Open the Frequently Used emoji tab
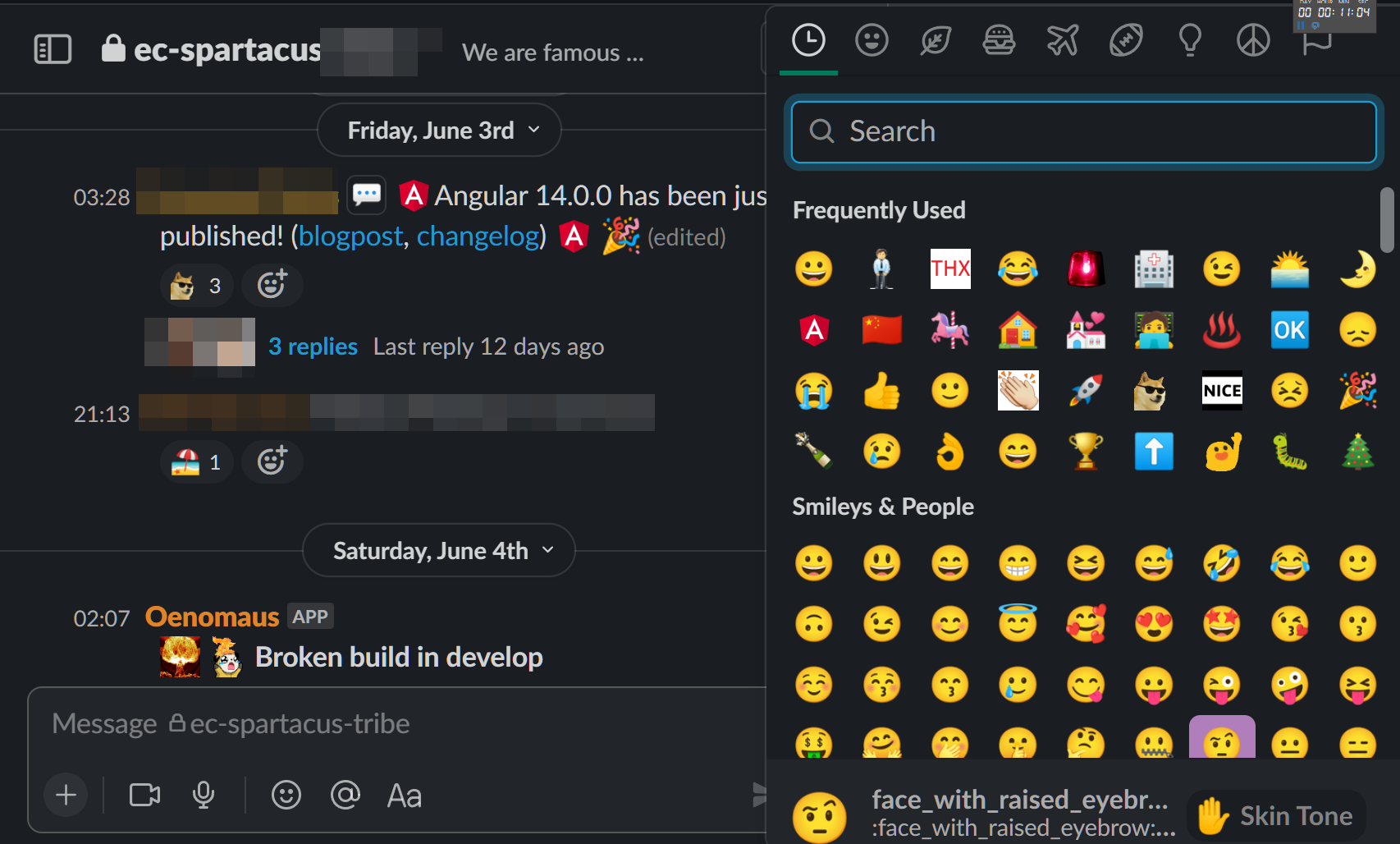This screenshot has width=1400, height=844. click(808, 40)
